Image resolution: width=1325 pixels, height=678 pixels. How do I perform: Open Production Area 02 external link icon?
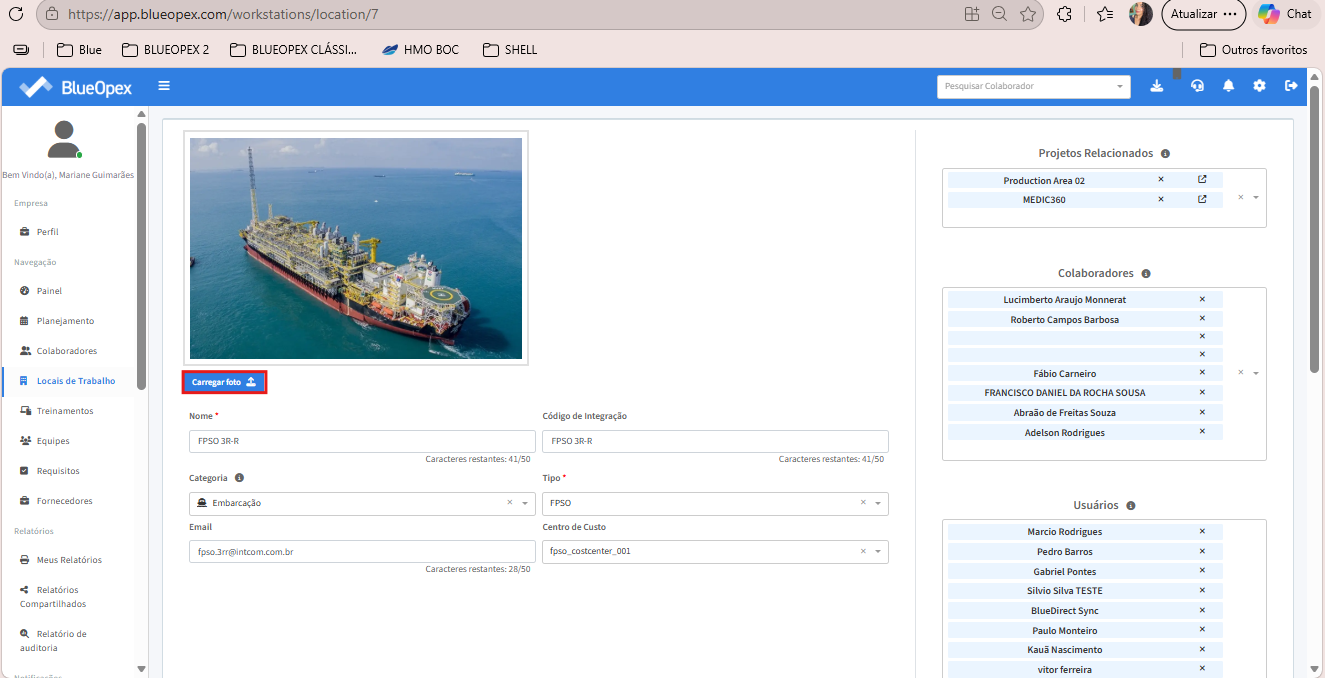point(1202,180)
